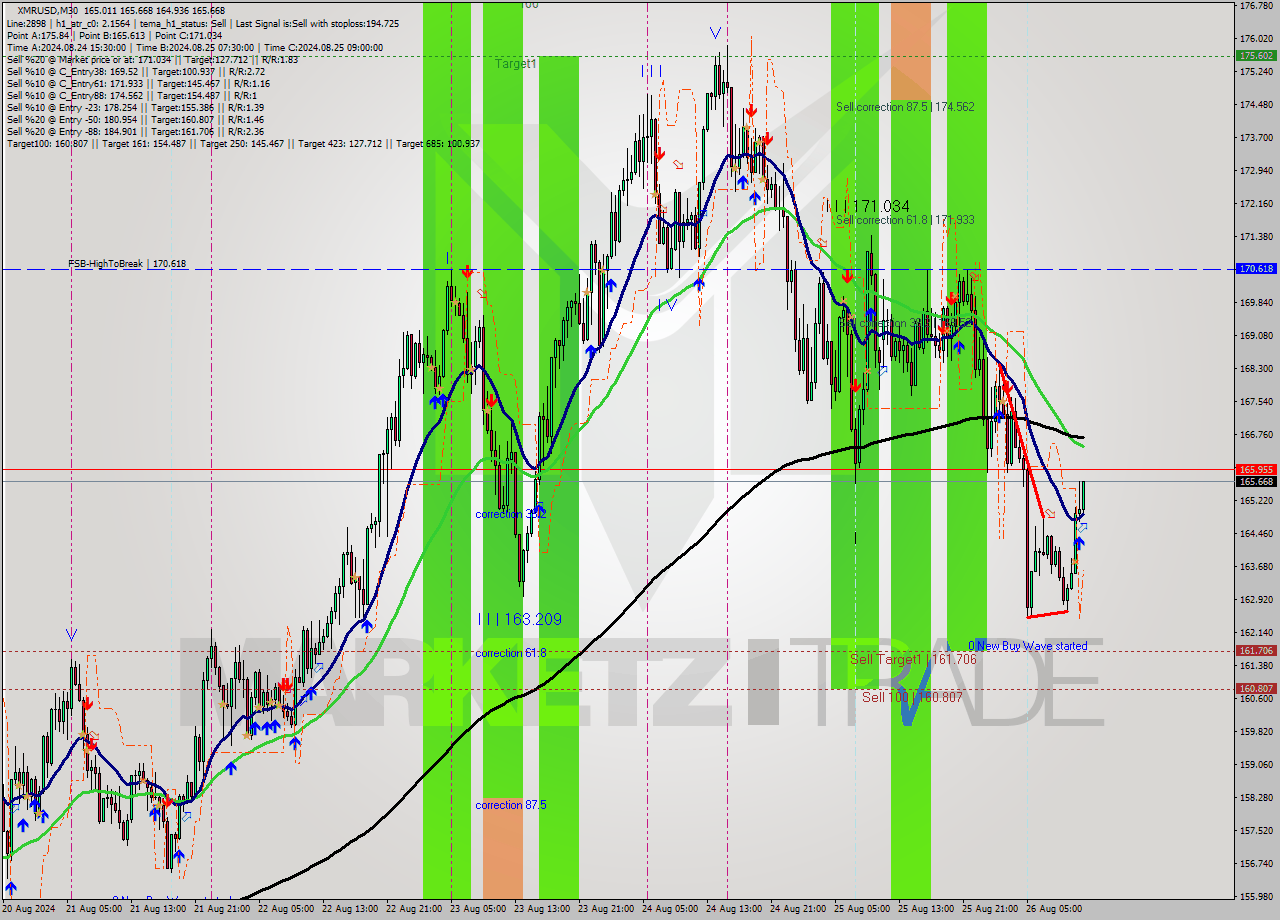
Task: Click the 164.460 price axis value
Action: 1256,534
